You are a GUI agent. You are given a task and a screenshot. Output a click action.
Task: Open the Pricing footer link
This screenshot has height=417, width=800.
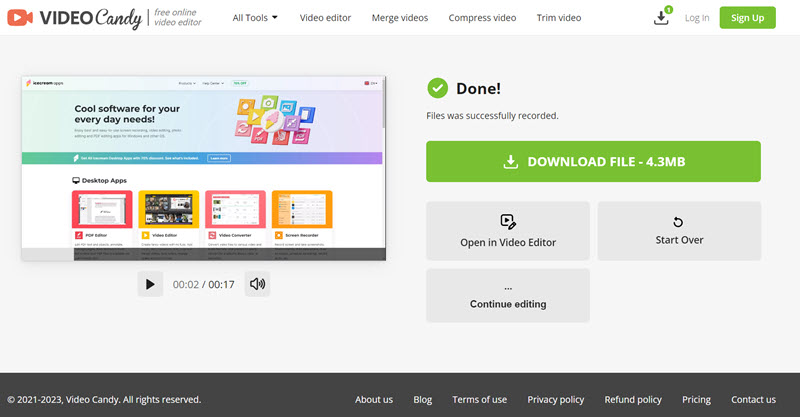pyautogui.click(x=696, y=400)
